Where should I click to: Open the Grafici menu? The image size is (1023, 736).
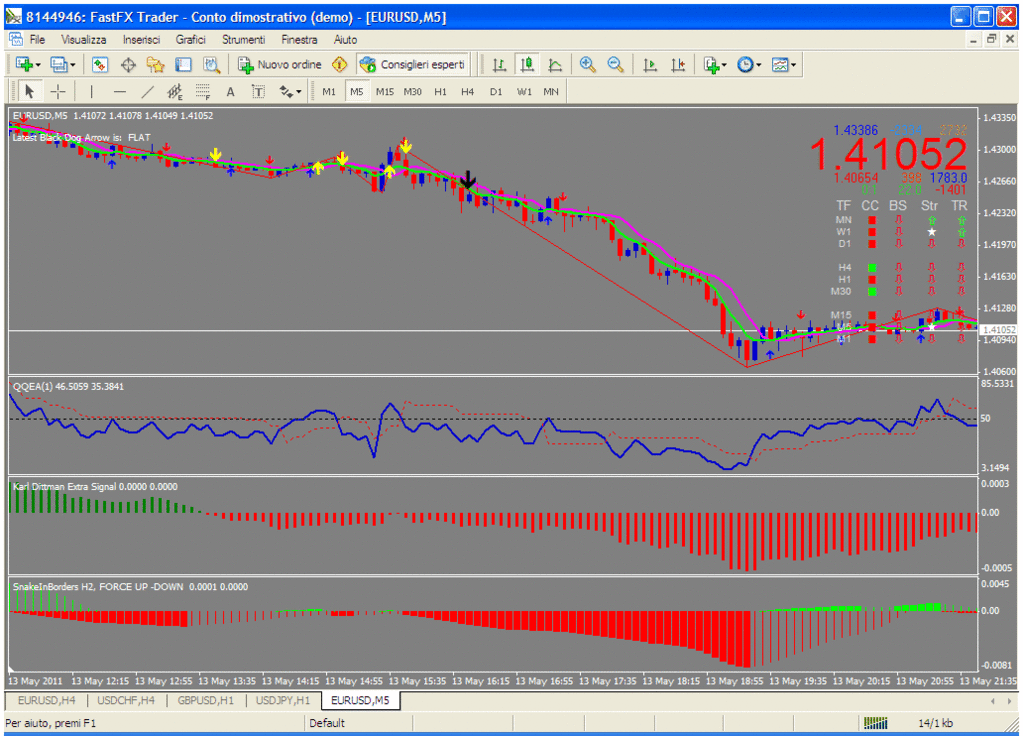pyautogui.click(x=191, y=40)
